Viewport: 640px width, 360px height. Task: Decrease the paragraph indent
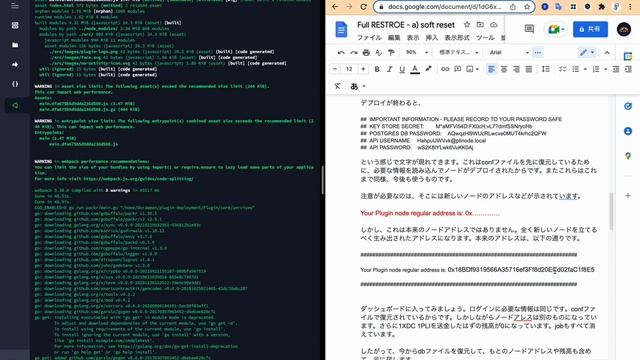616,69
